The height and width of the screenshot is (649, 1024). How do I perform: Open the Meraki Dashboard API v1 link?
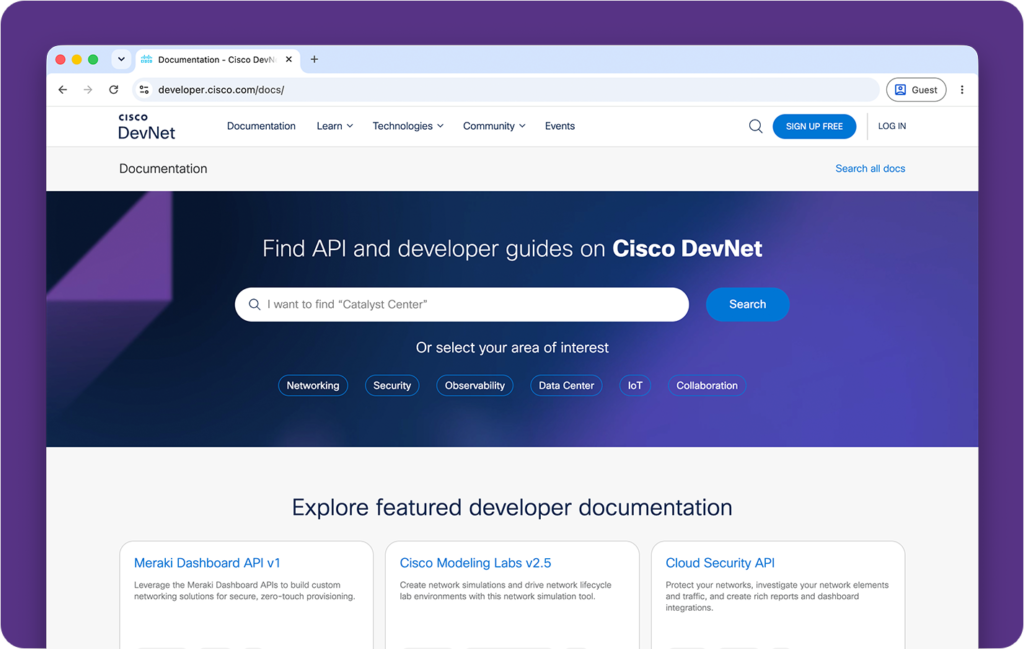pos(207,563)
